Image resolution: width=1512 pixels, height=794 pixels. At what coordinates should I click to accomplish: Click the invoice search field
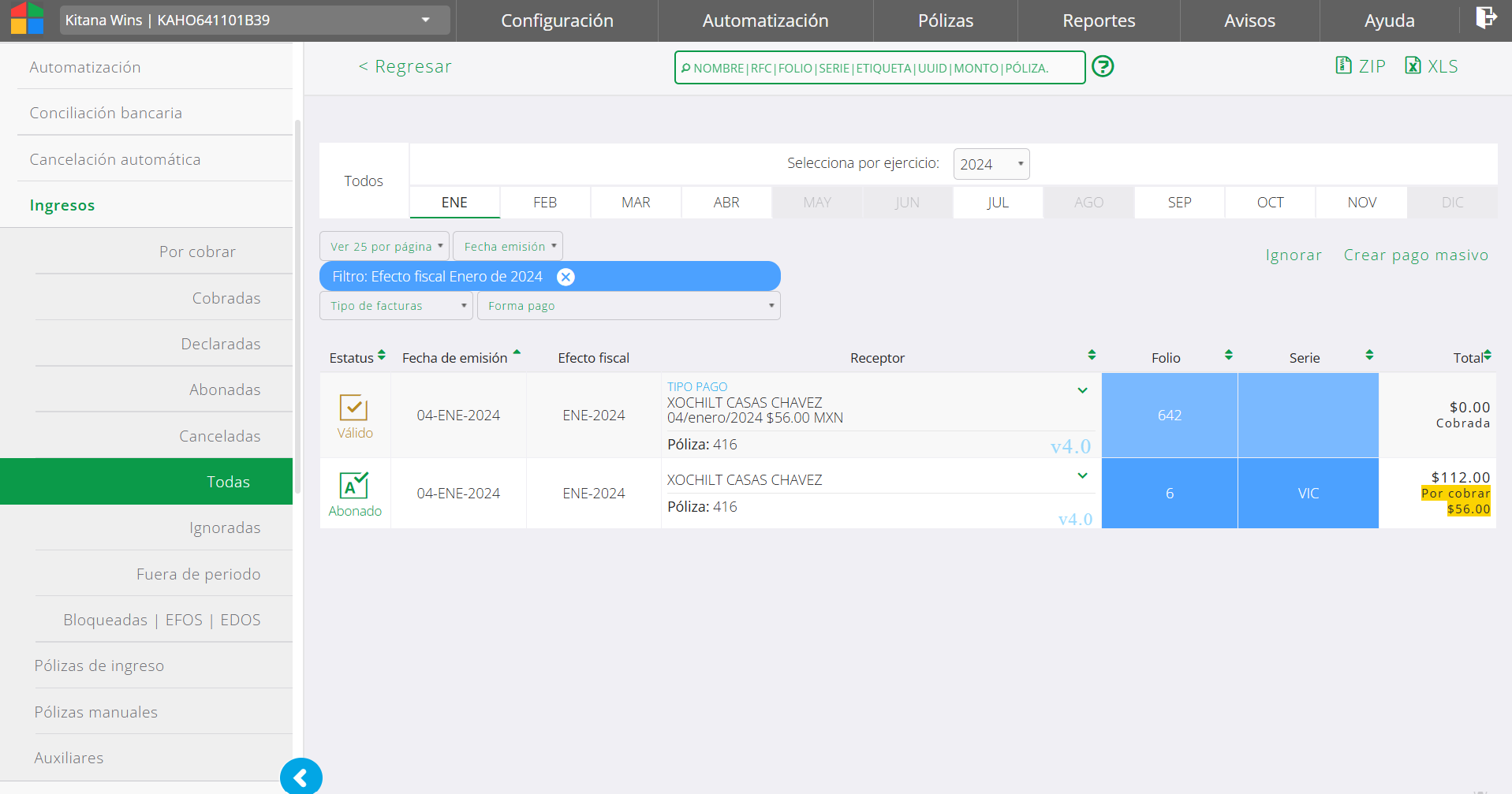tap(880, 68)
